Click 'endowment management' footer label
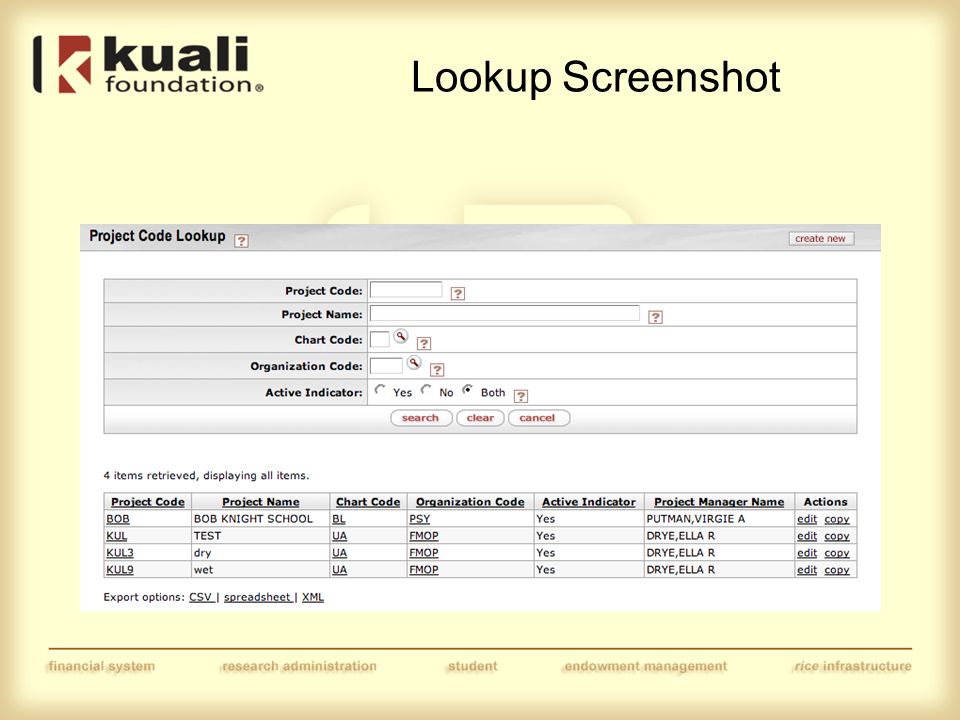 pyautogui.click(x=645, y=666)
